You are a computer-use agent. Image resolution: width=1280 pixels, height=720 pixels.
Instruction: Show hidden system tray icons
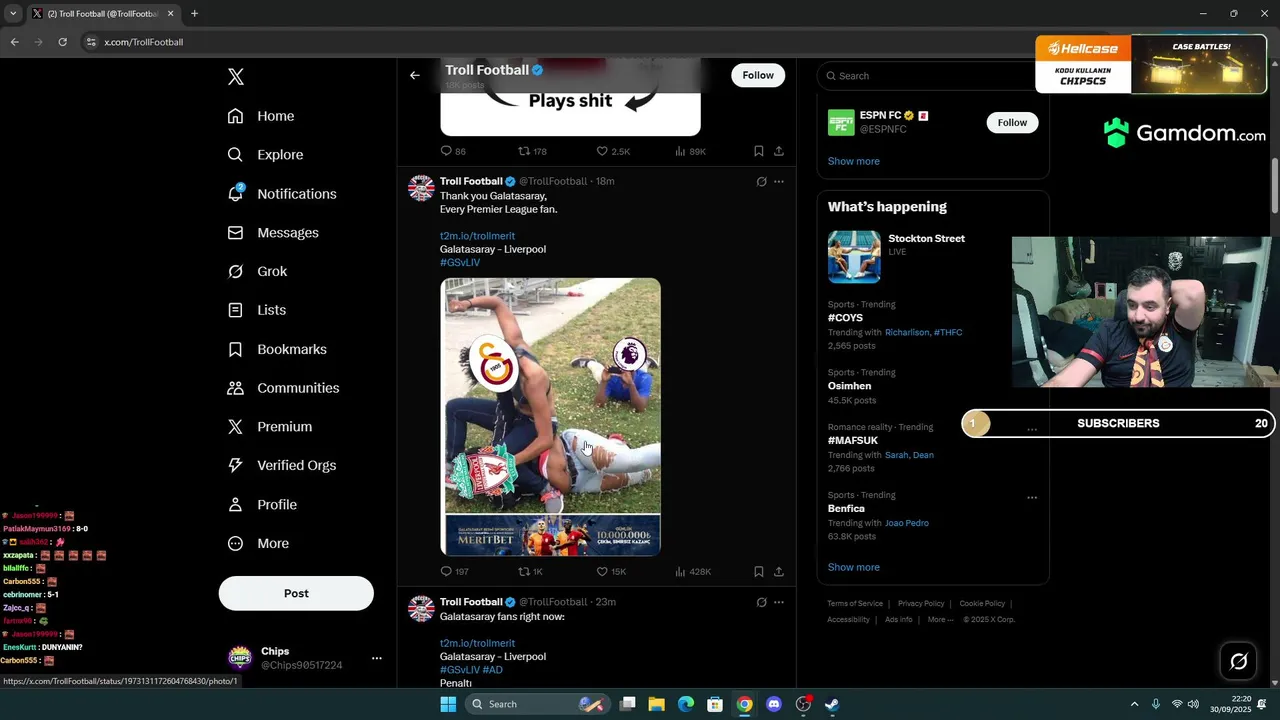tap(1134, 704)
